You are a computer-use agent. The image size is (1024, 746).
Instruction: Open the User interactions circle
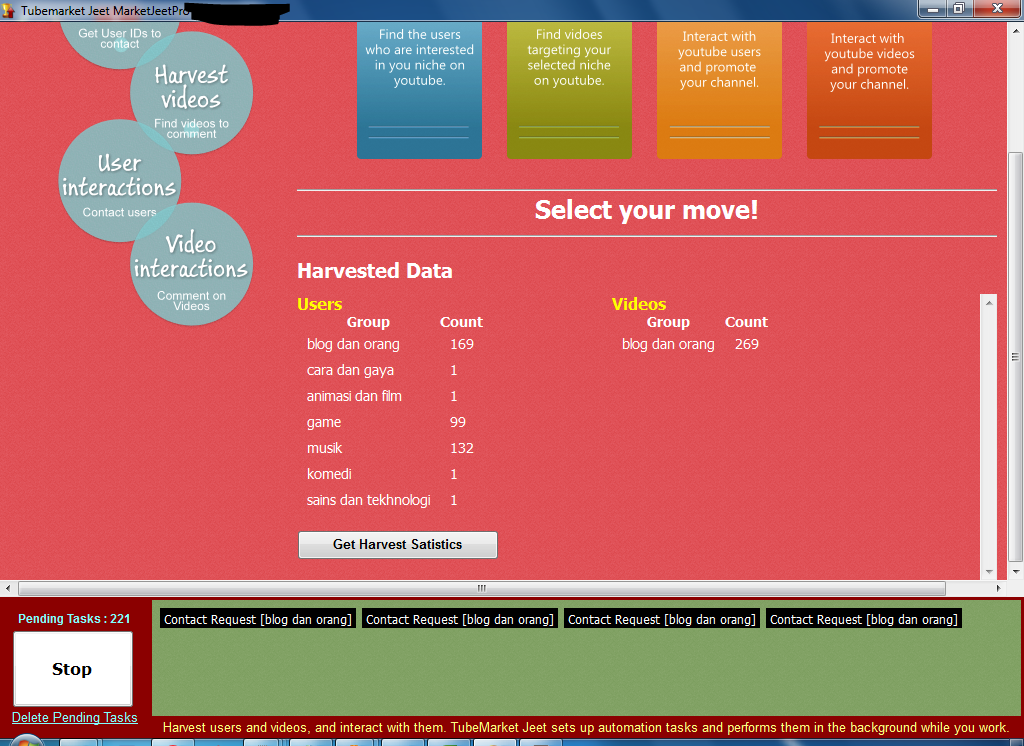click(x=120, y=181)
